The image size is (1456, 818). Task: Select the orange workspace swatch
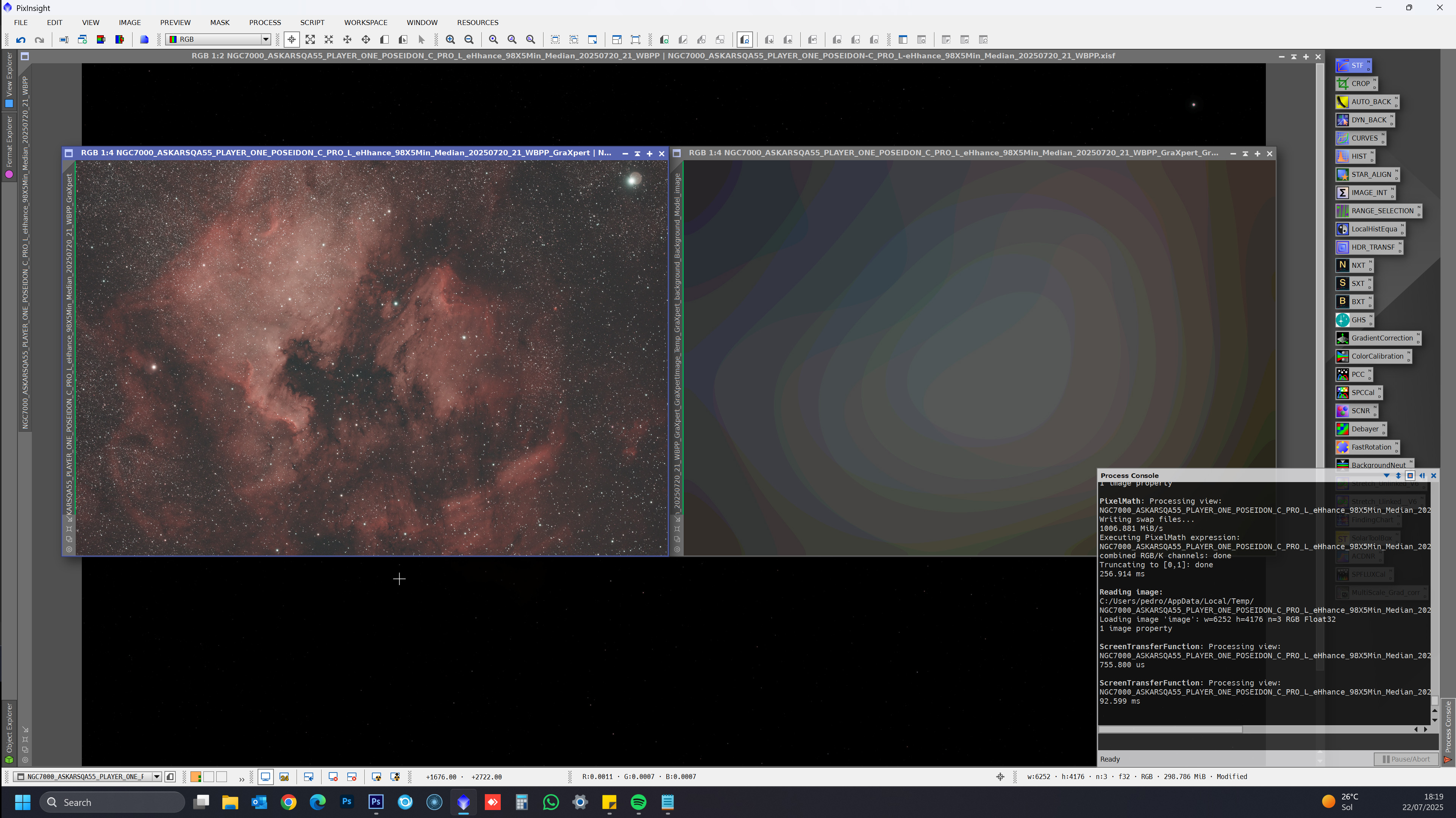pyautogui.click(x=195, y=777)
